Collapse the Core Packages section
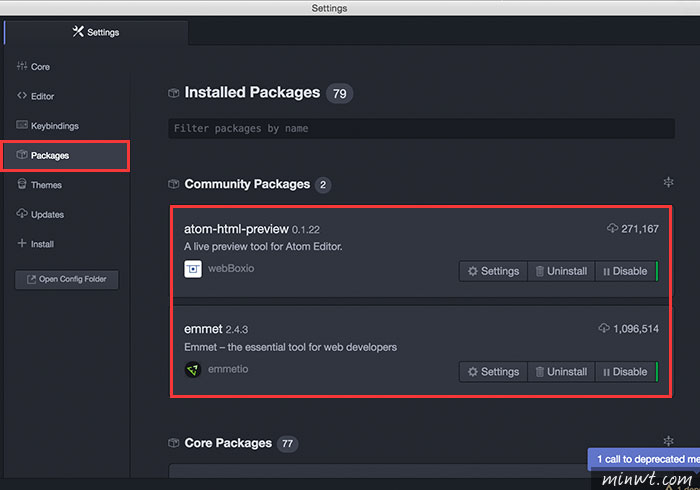Image resolution: width=700 pixels, height=490 pixels. (x=668, y=441)
